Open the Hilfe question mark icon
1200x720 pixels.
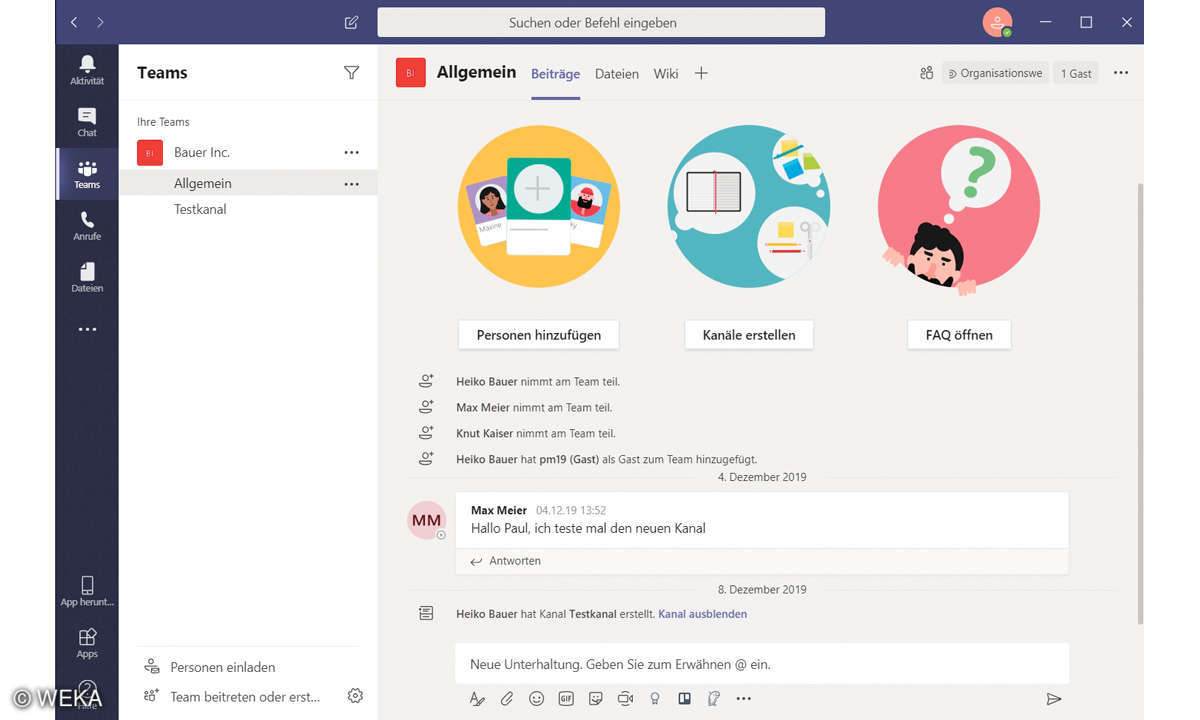pyautogui.click(x=87, y=692)
